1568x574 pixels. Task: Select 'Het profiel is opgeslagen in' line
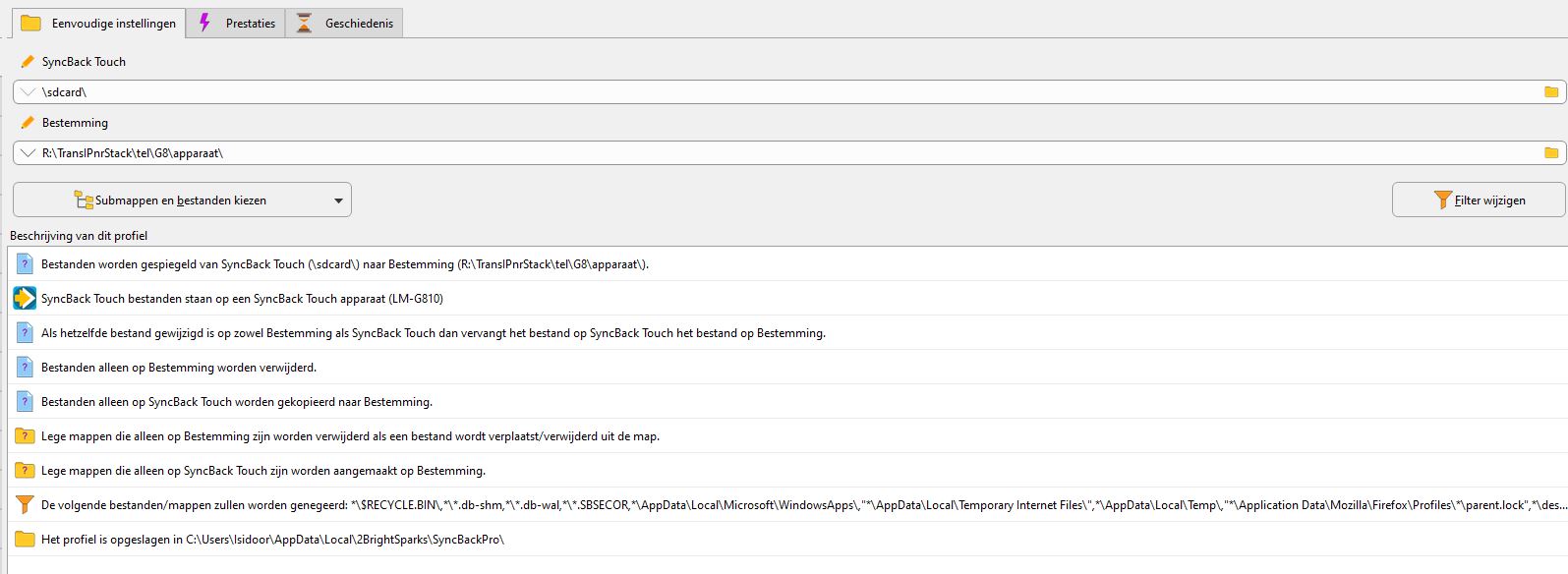pyautogui.click(x=787, y=539)
